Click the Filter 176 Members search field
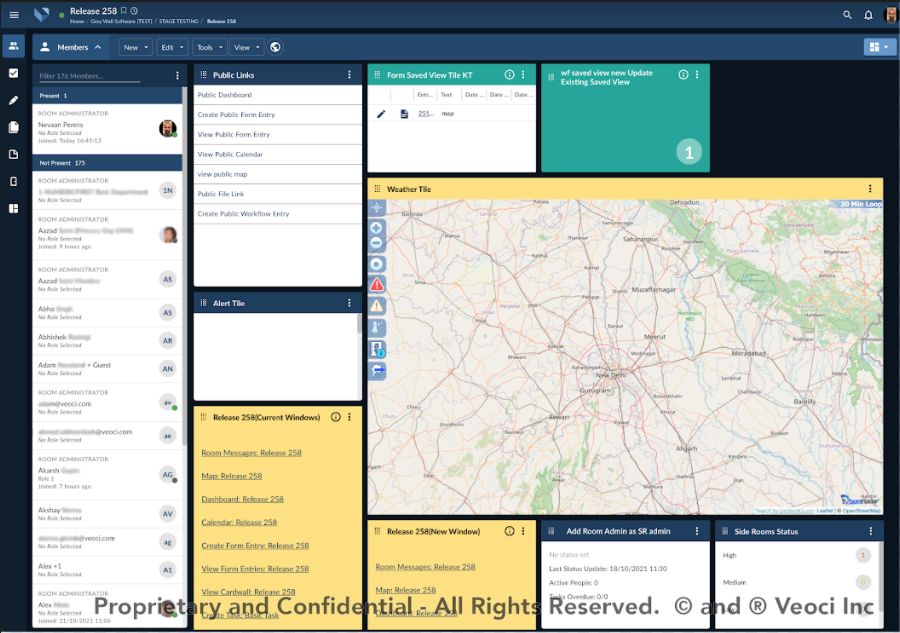 89,76
